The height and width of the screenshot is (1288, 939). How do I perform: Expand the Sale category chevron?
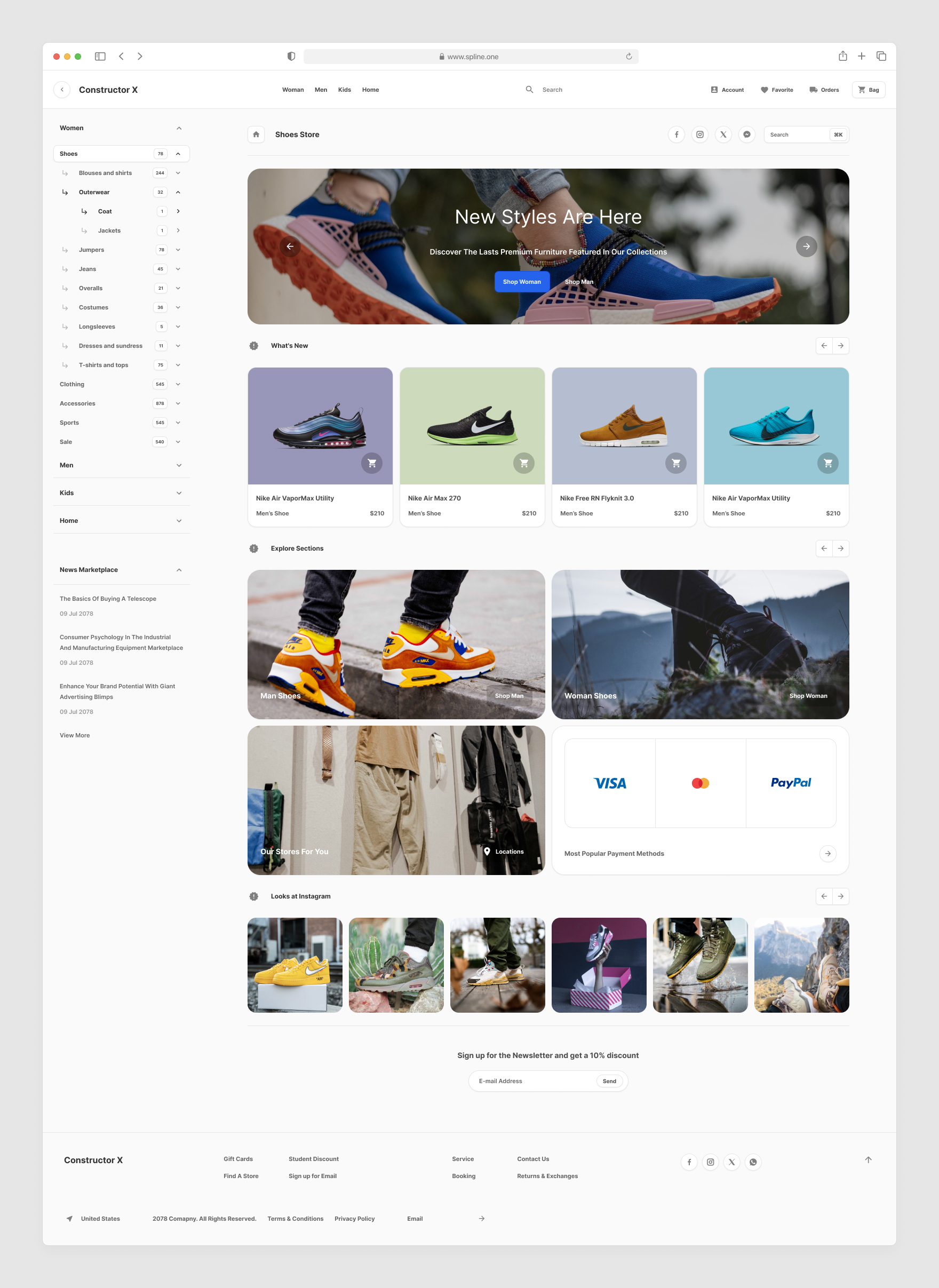pos(178,442)
